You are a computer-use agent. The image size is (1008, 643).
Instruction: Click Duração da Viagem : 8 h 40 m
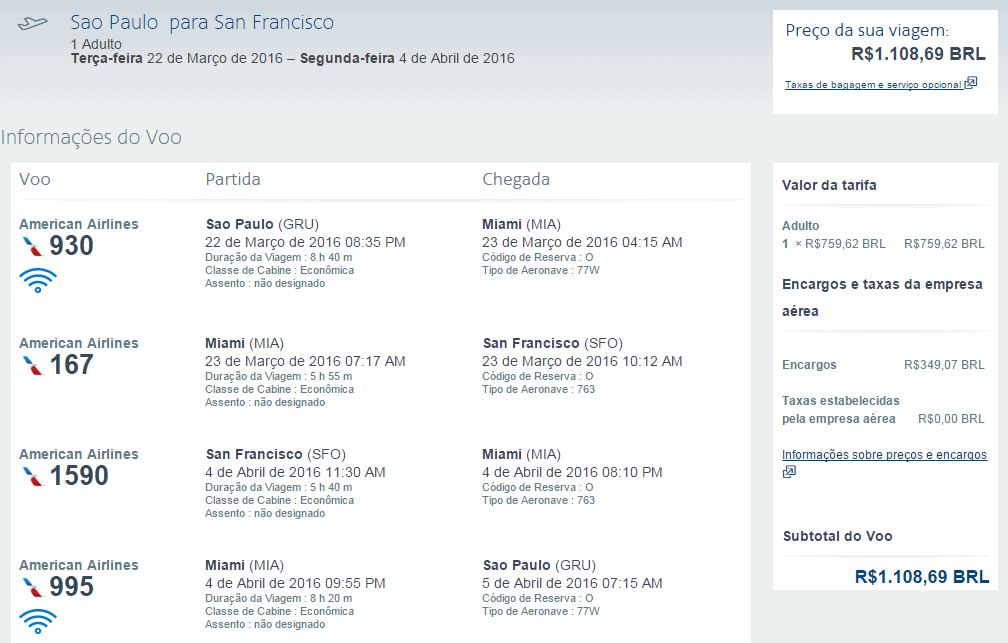click(x=278, y=257)
